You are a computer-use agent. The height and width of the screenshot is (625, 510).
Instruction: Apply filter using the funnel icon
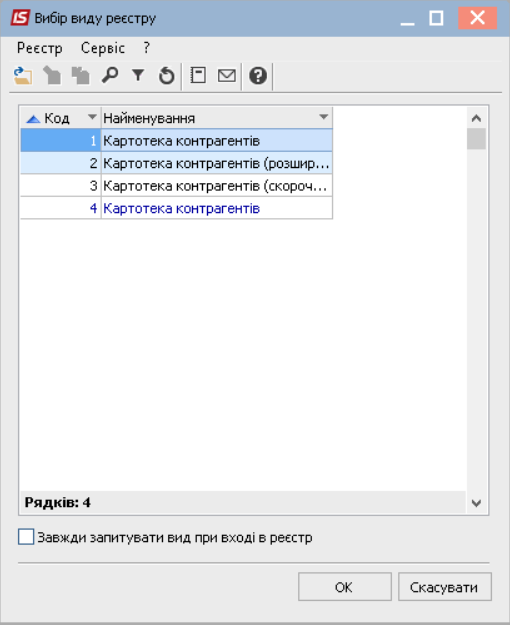coord(138,75)
